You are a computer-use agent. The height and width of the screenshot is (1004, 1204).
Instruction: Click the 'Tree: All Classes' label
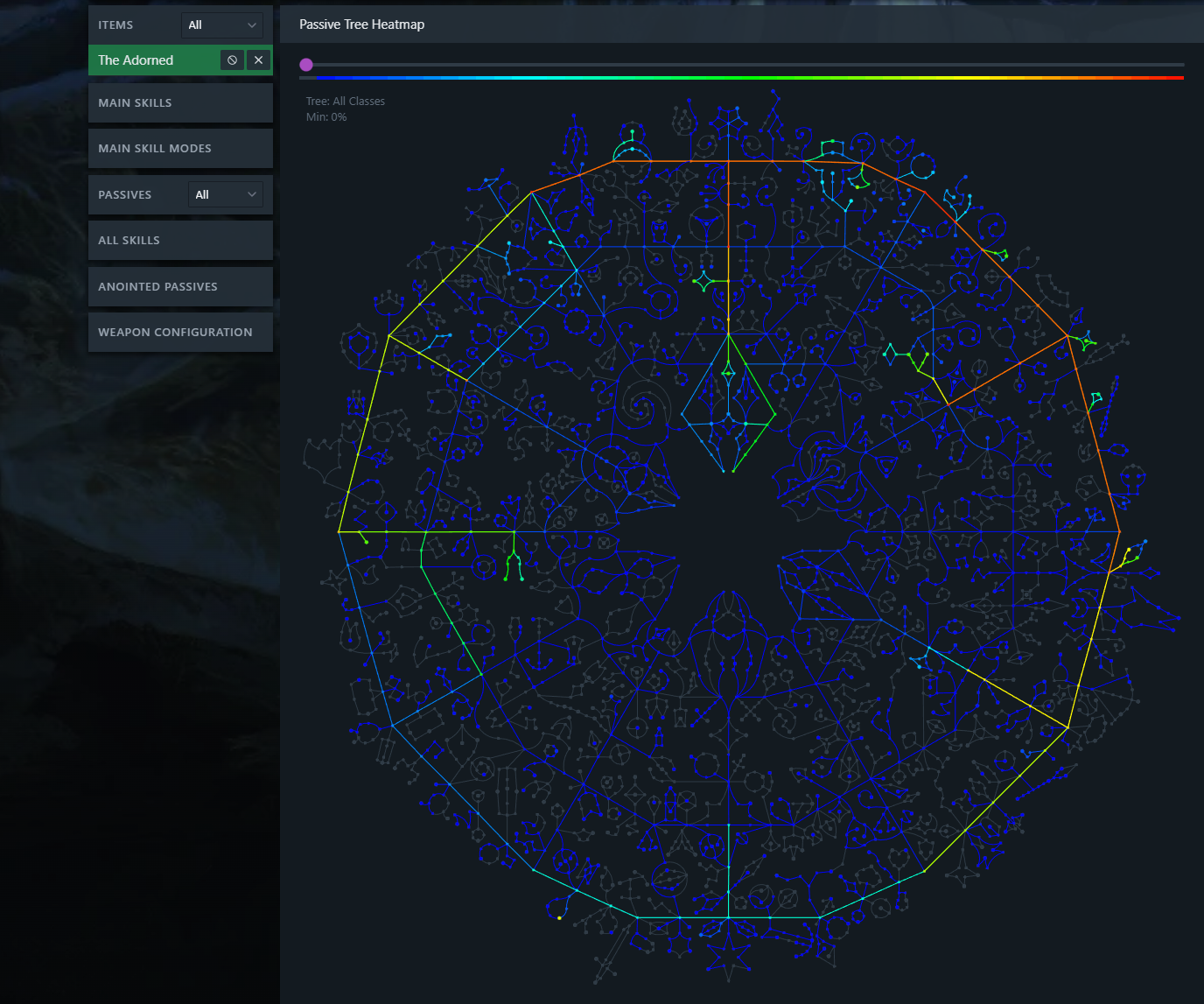[x=345, y=102]
